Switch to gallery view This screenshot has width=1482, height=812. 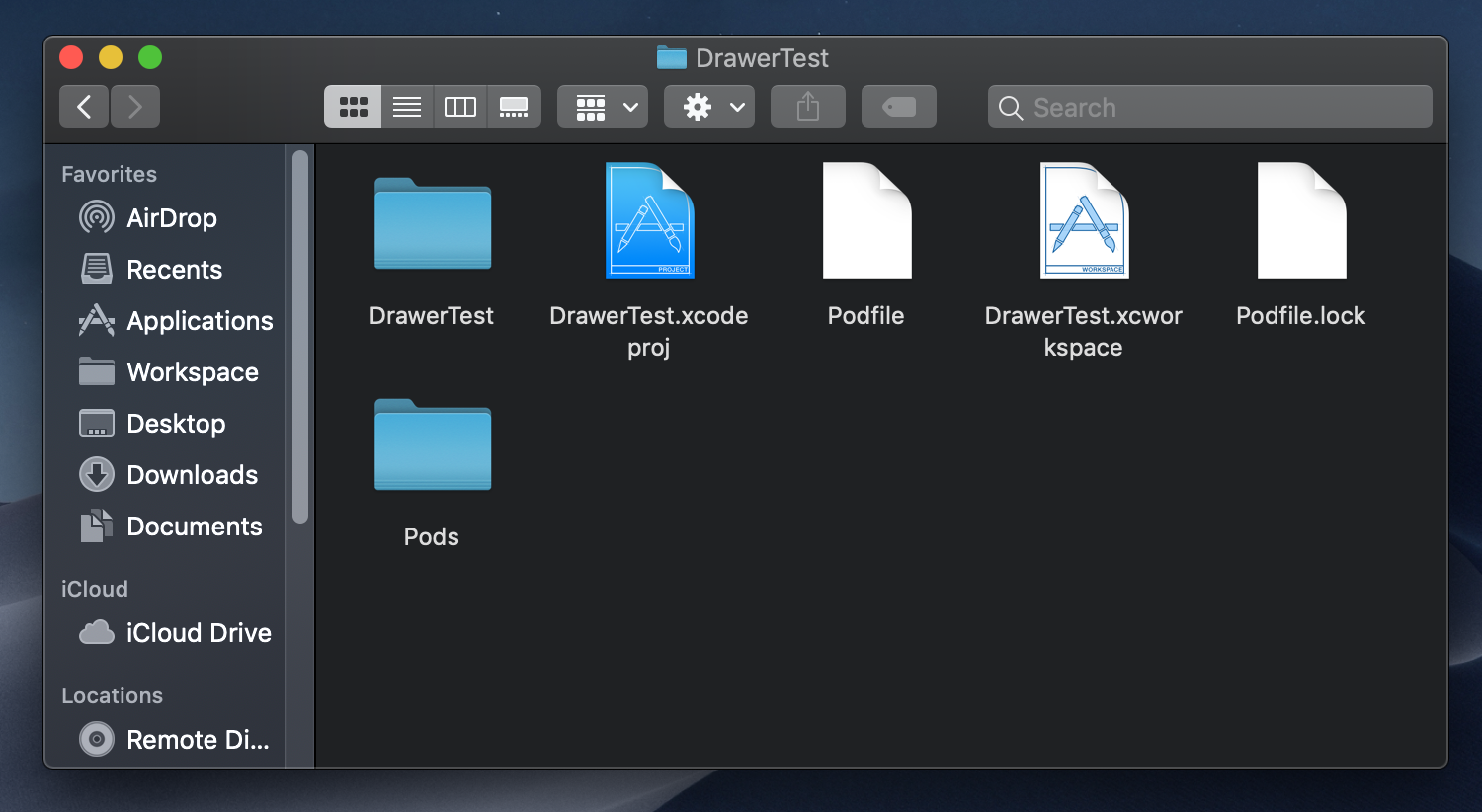coord(514,107)
